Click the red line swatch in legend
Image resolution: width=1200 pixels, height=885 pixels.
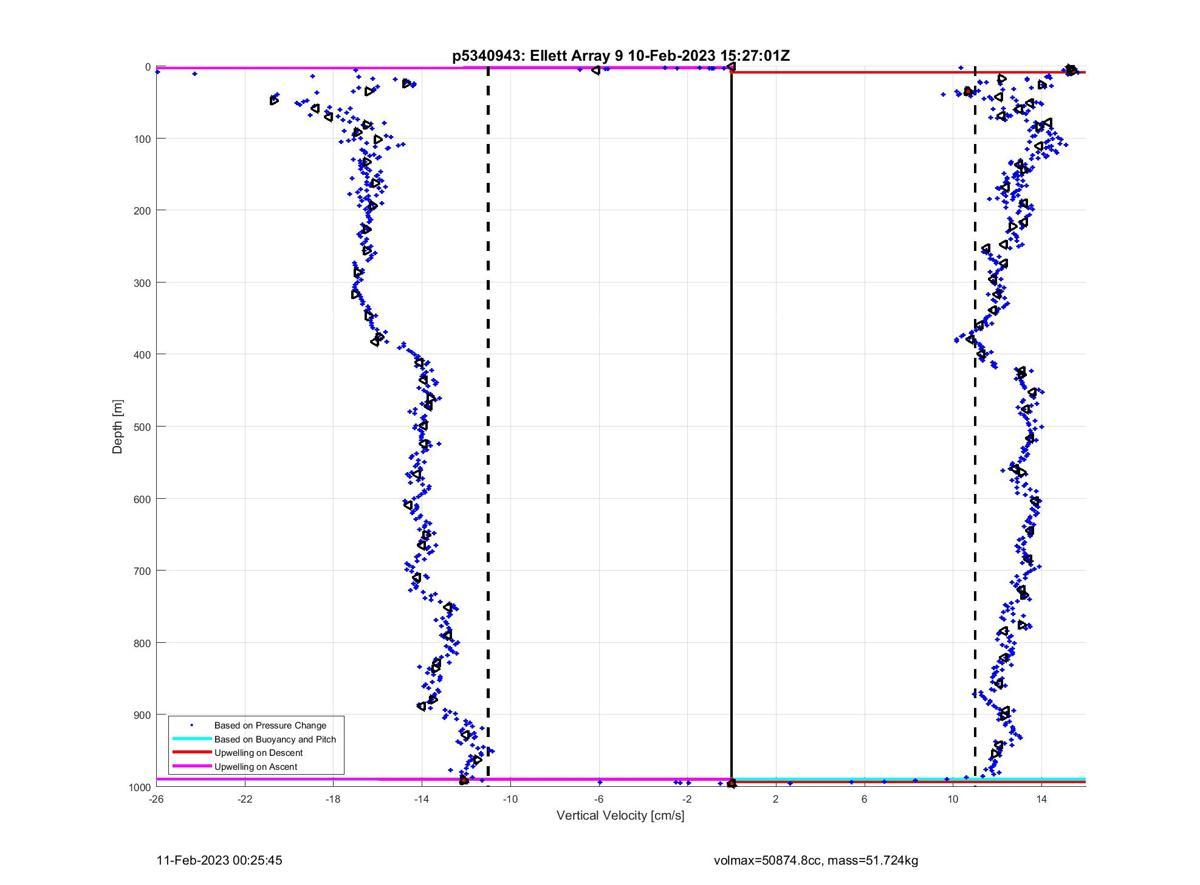pyautogui.click(x=191, y=753)
